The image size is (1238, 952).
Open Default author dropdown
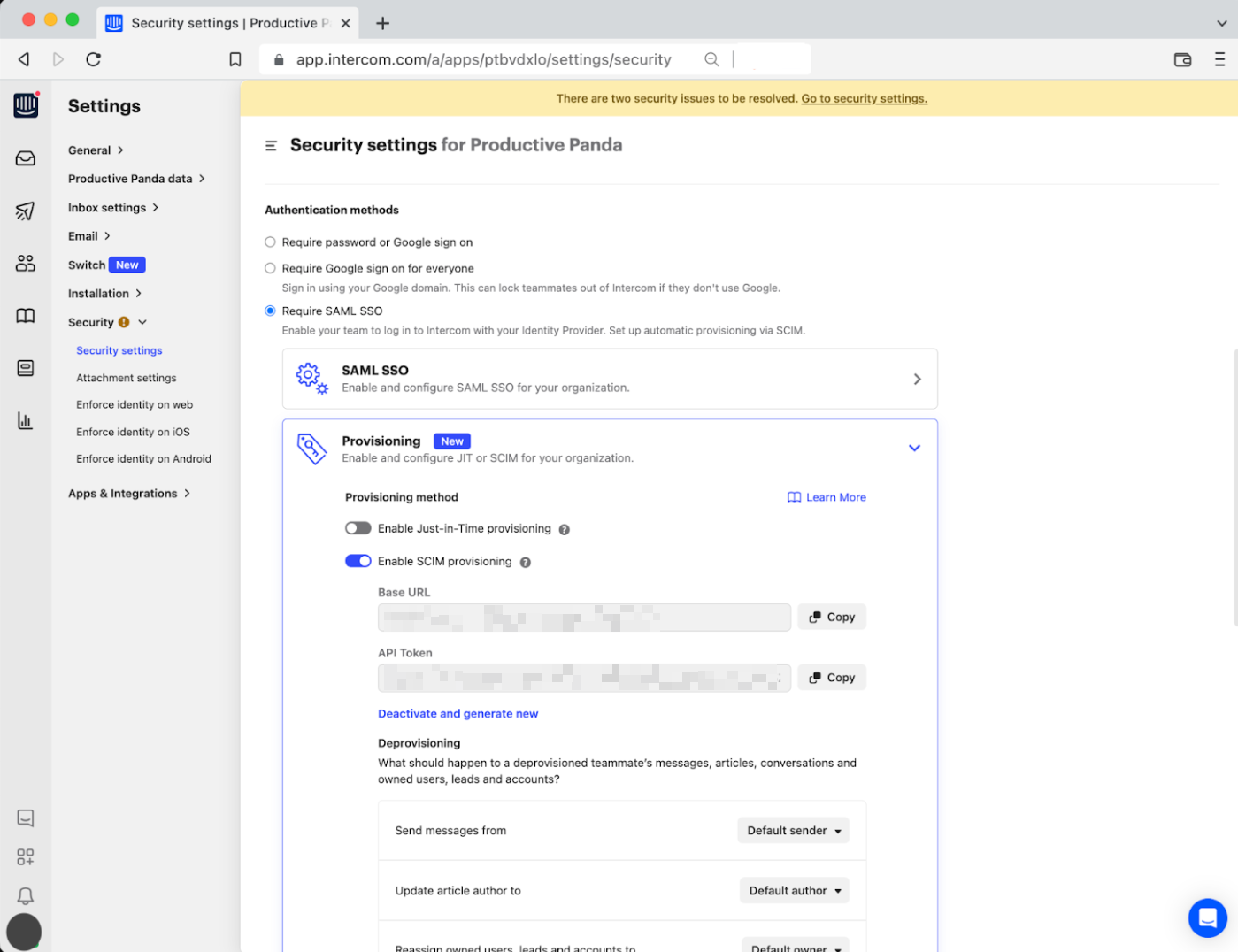pos(794,890)
